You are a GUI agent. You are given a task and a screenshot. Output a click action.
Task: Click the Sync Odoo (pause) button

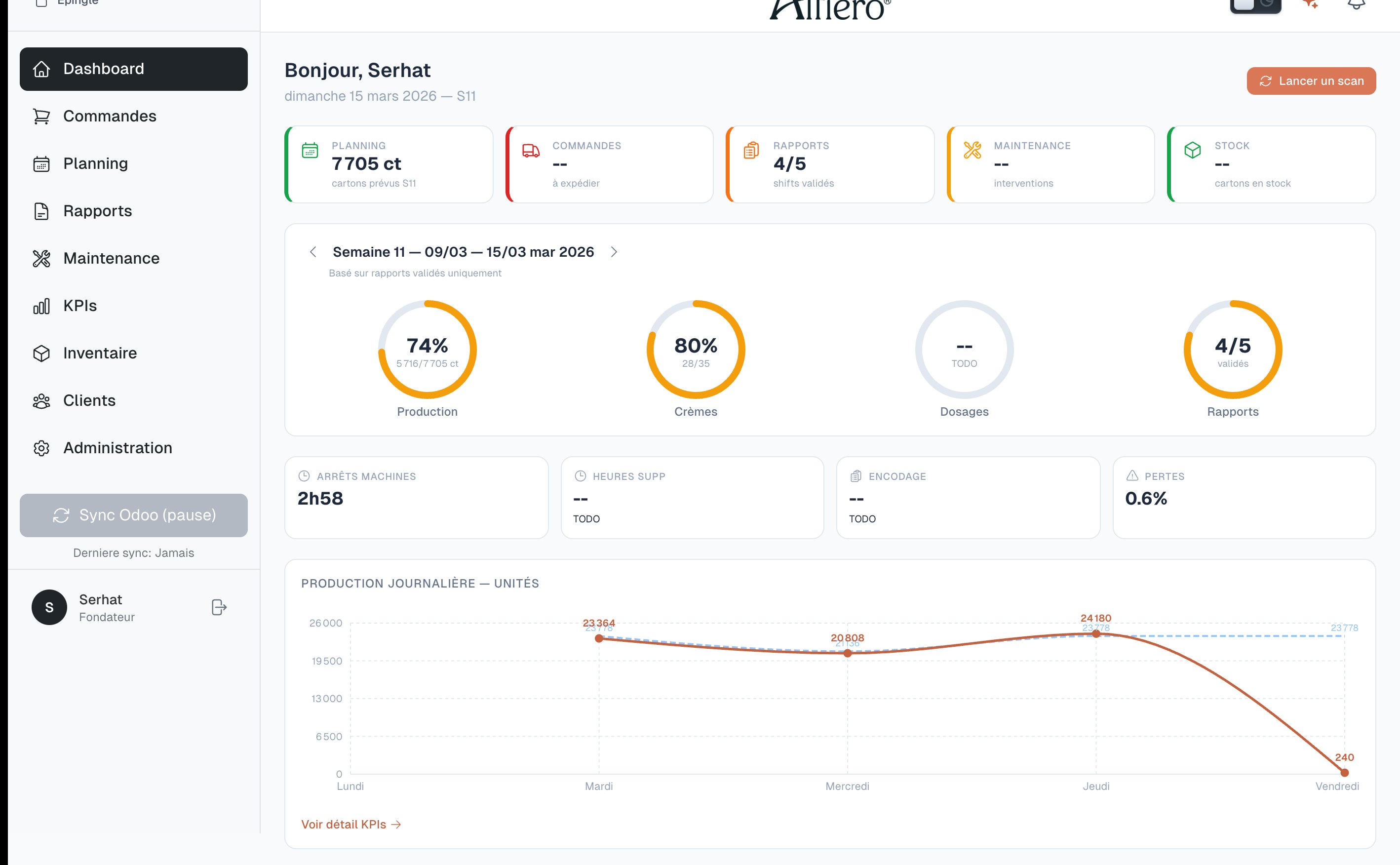tap(134, 515)
